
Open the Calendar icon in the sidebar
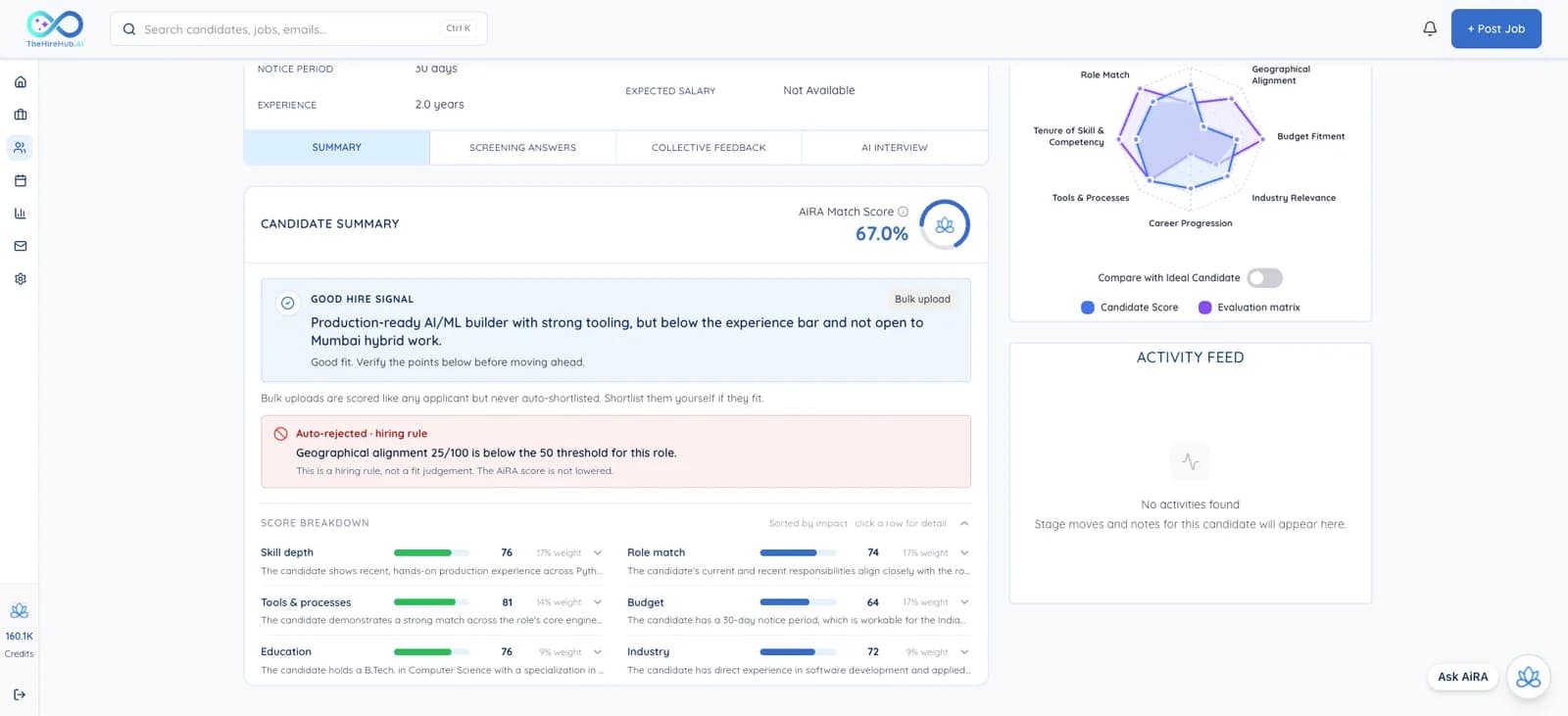[x=20, y=180]
